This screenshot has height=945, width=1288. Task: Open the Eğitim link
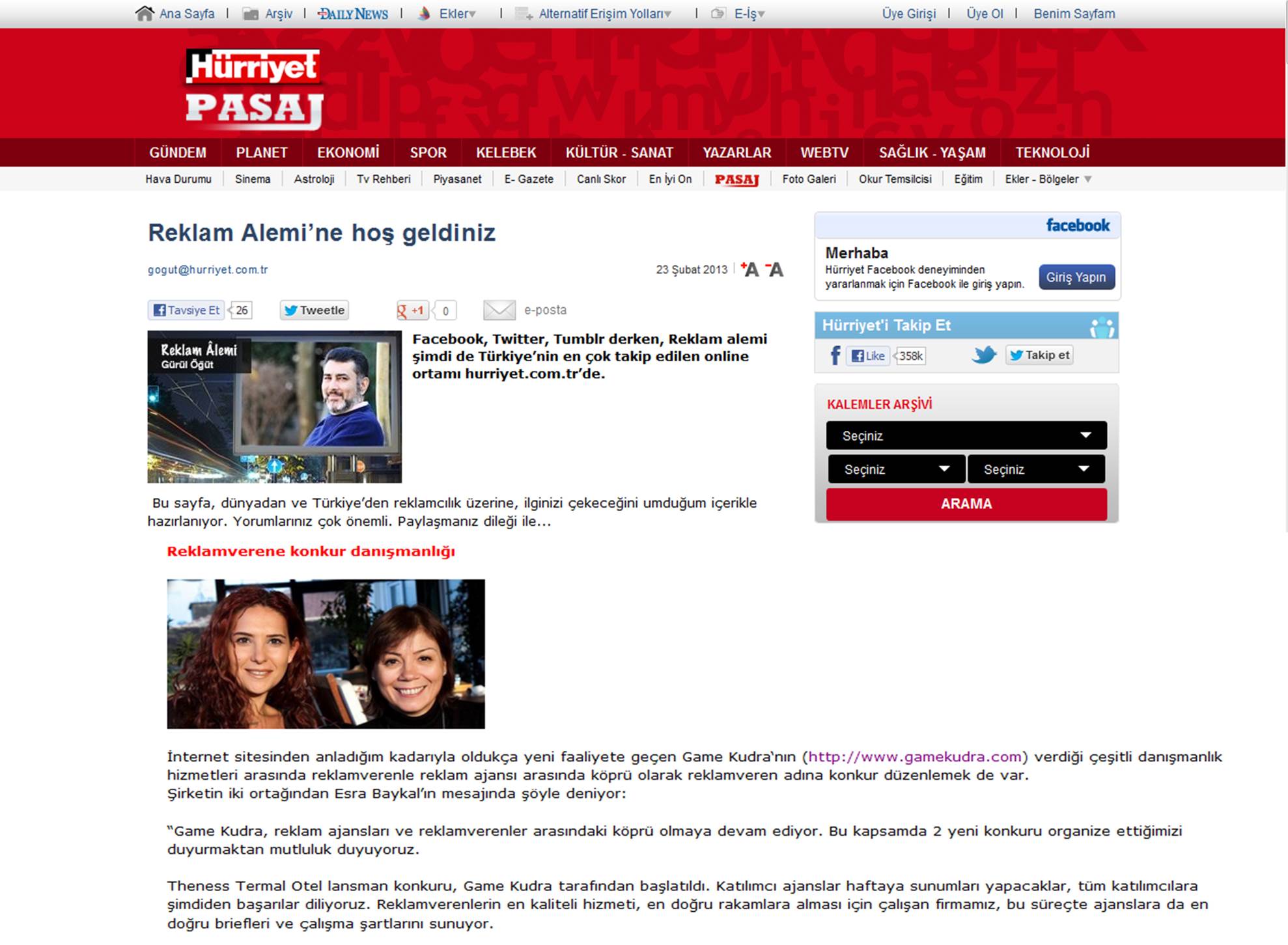pos(968,179)
